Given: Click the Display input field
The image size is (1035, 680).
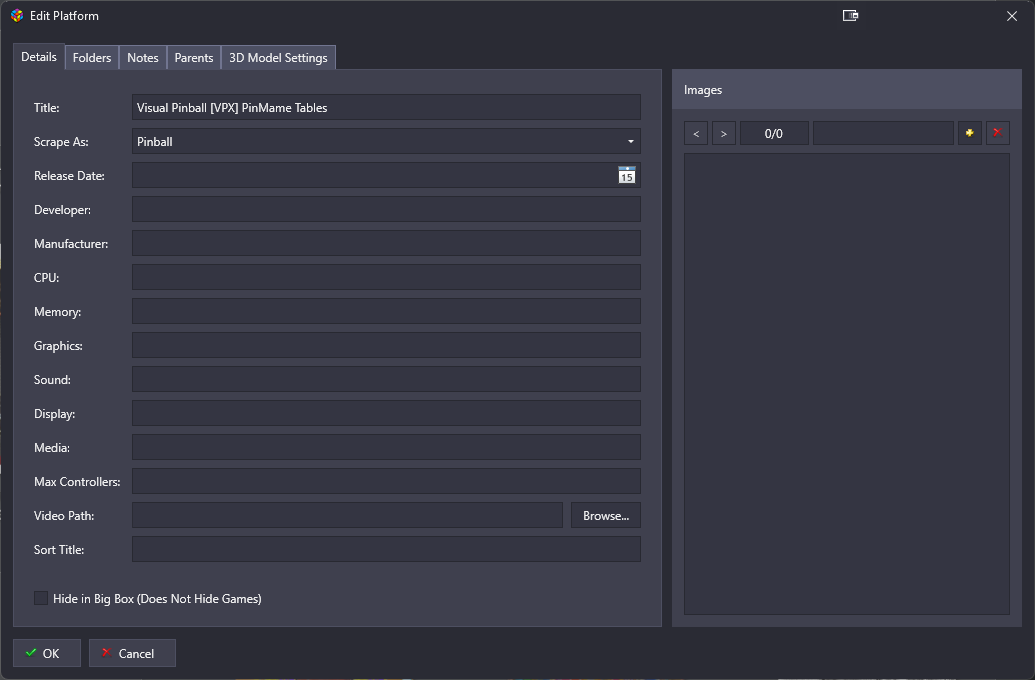Looking at the screenshot, I should coord(386,413).
